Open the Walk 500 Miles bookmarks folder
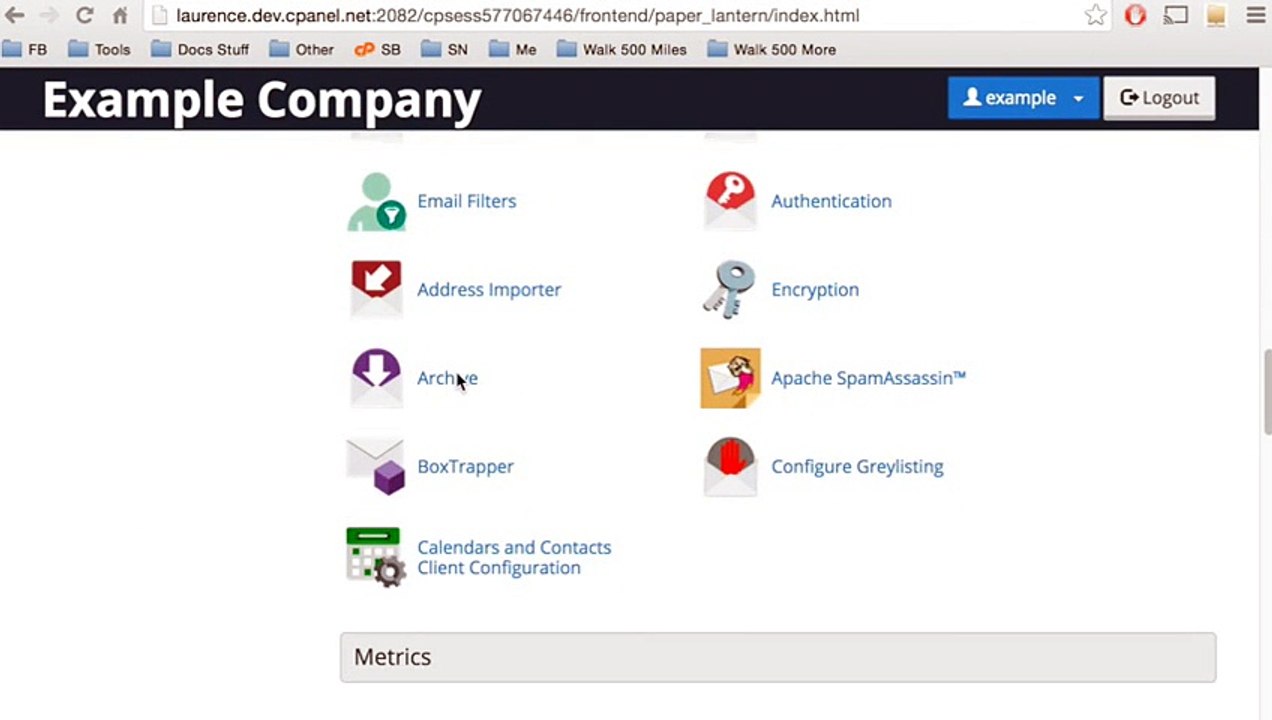Image resolution: width=1272 pixels, height=720 pixels. coord(622,49)
